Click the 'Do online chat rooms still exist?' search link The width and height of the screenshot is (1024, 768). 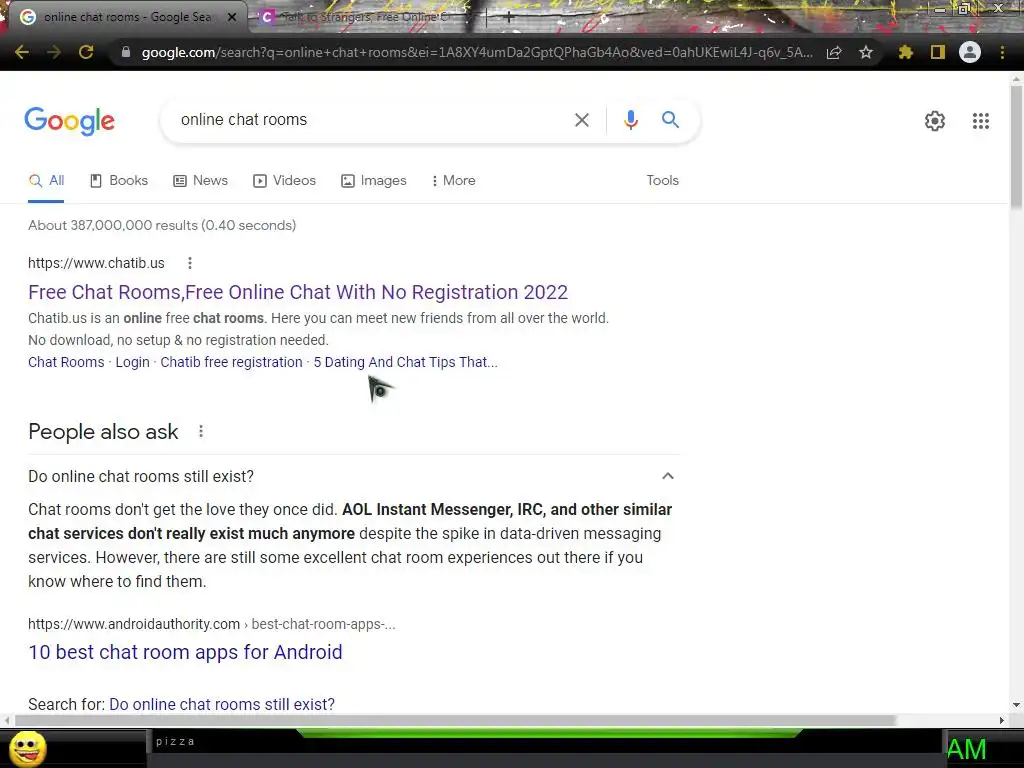(222, 705)
